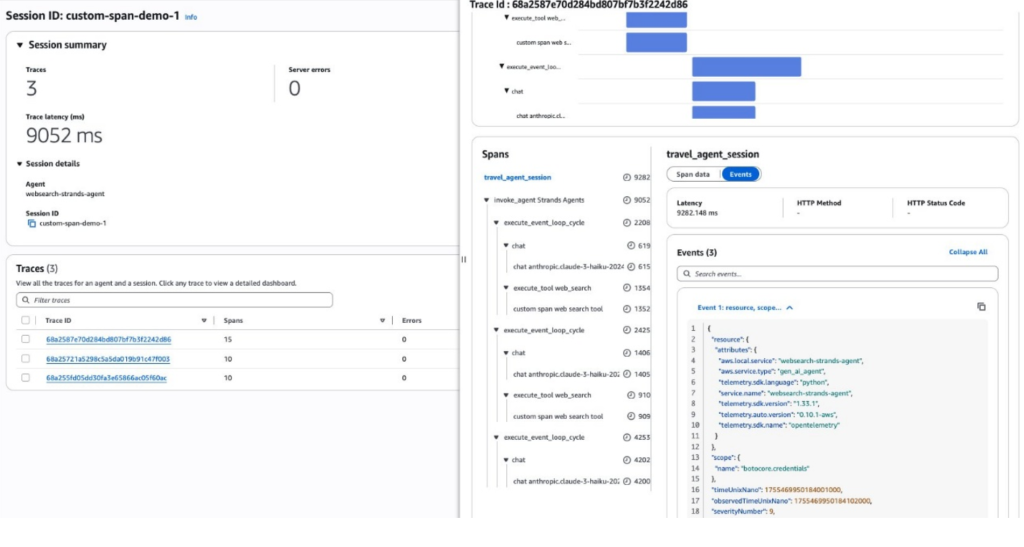
Task: Copy the Session ID custom-span-demo-1
Action: click(x=31, y=223)
